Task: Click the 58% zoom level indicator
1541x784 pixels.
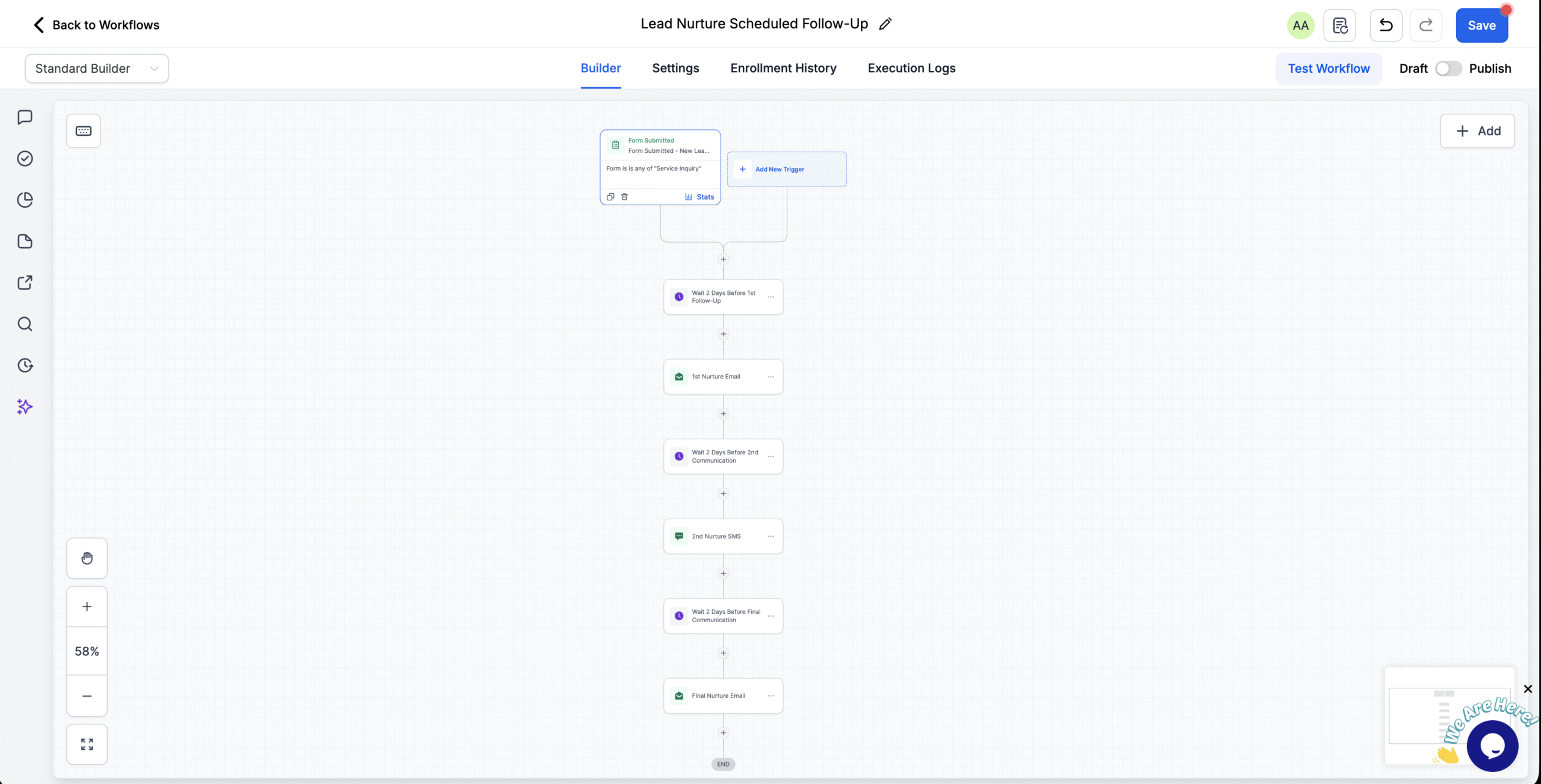Action: tap(87, 651)
